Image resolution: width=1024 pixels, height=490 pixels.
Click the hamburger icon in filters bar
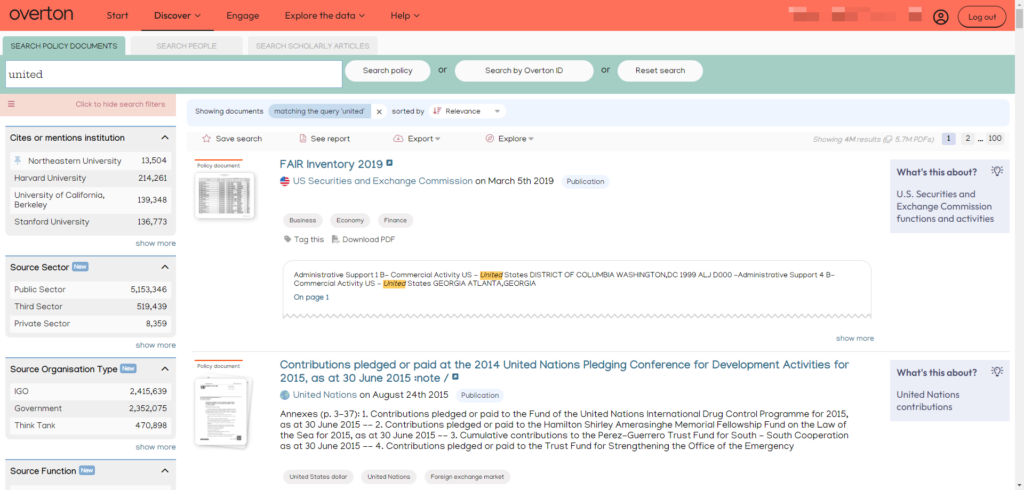[12, 104]
